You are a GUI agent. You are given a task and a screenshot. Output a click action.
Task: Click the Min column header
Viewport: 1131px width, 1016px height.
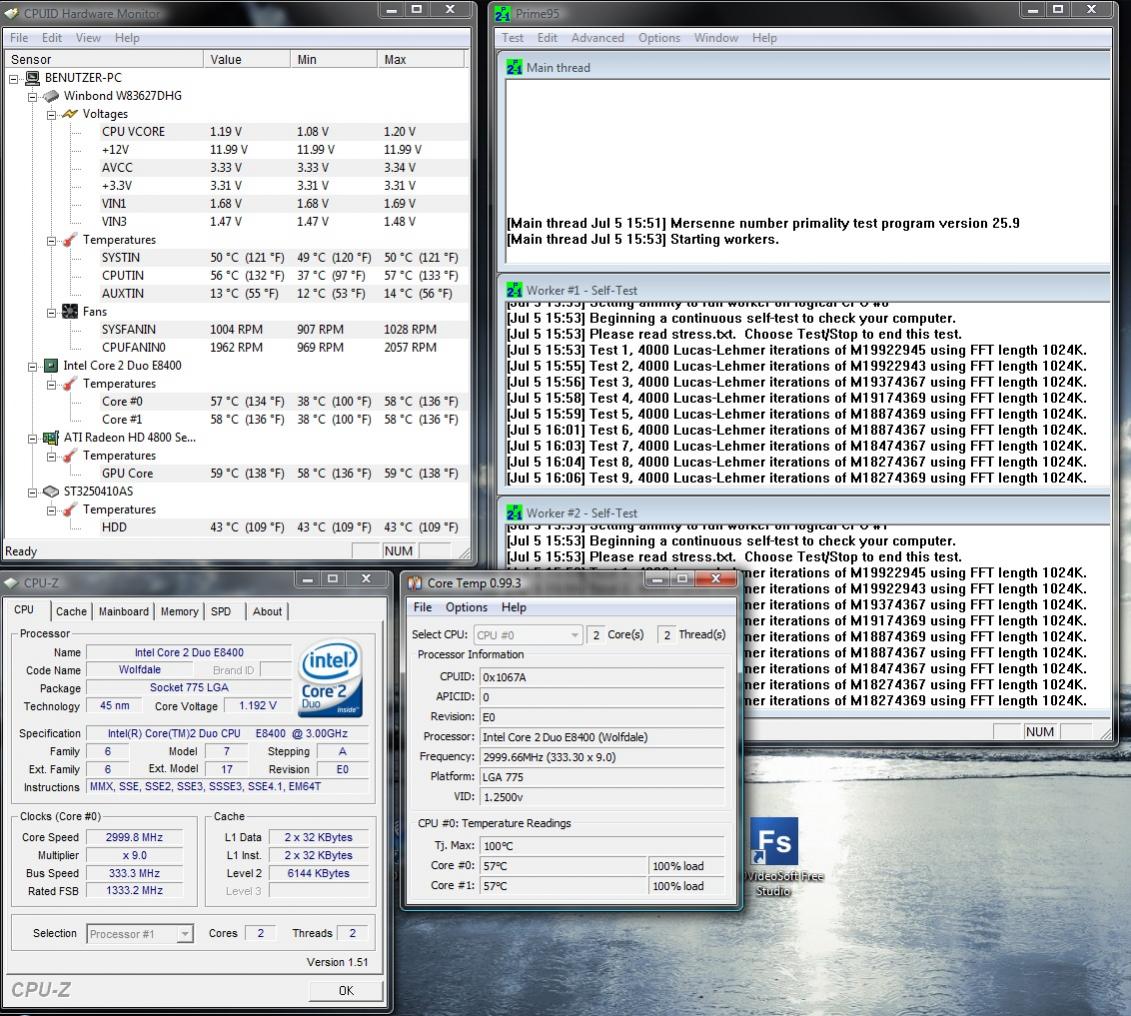click(x=333, y=59)
